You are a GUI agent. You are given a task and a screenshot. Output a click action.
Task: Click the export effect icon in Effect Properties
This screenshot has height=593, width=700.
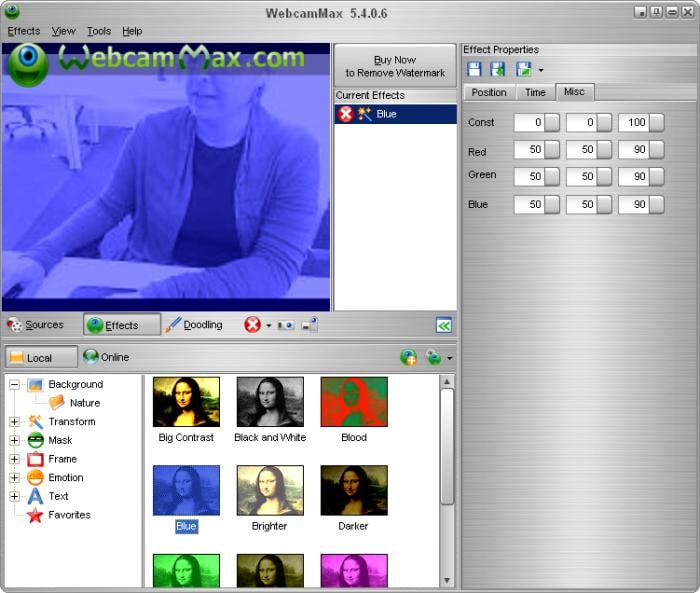click(x=524, y=70)
